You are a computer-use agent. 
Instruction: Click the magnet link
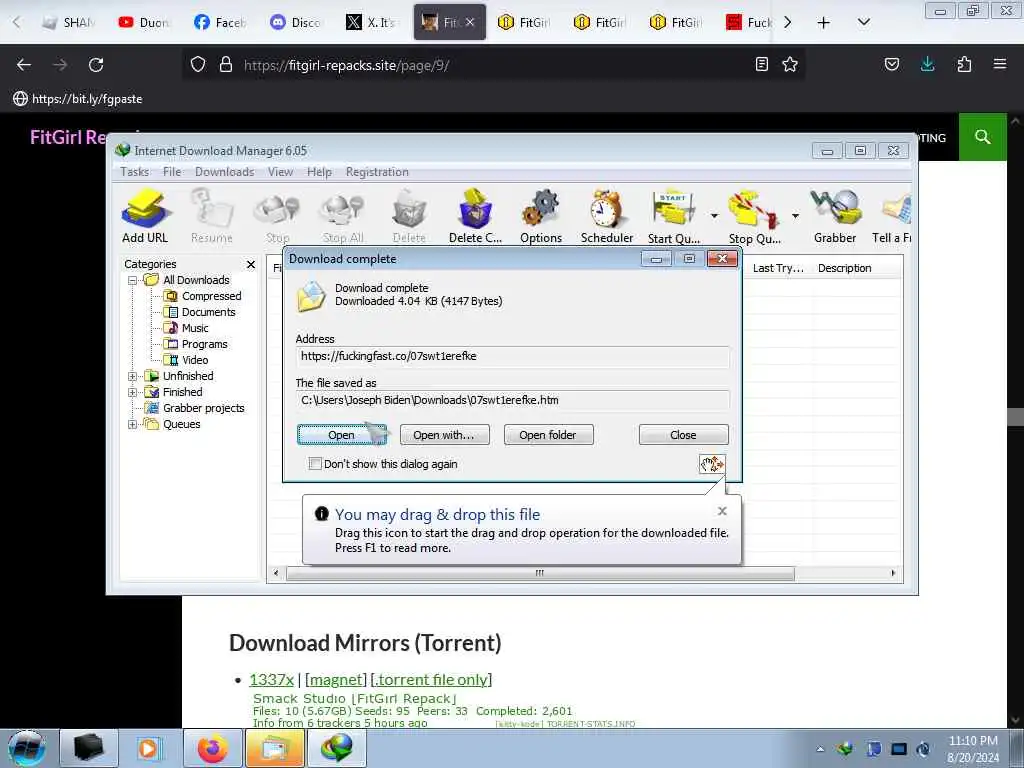[336, 680]
